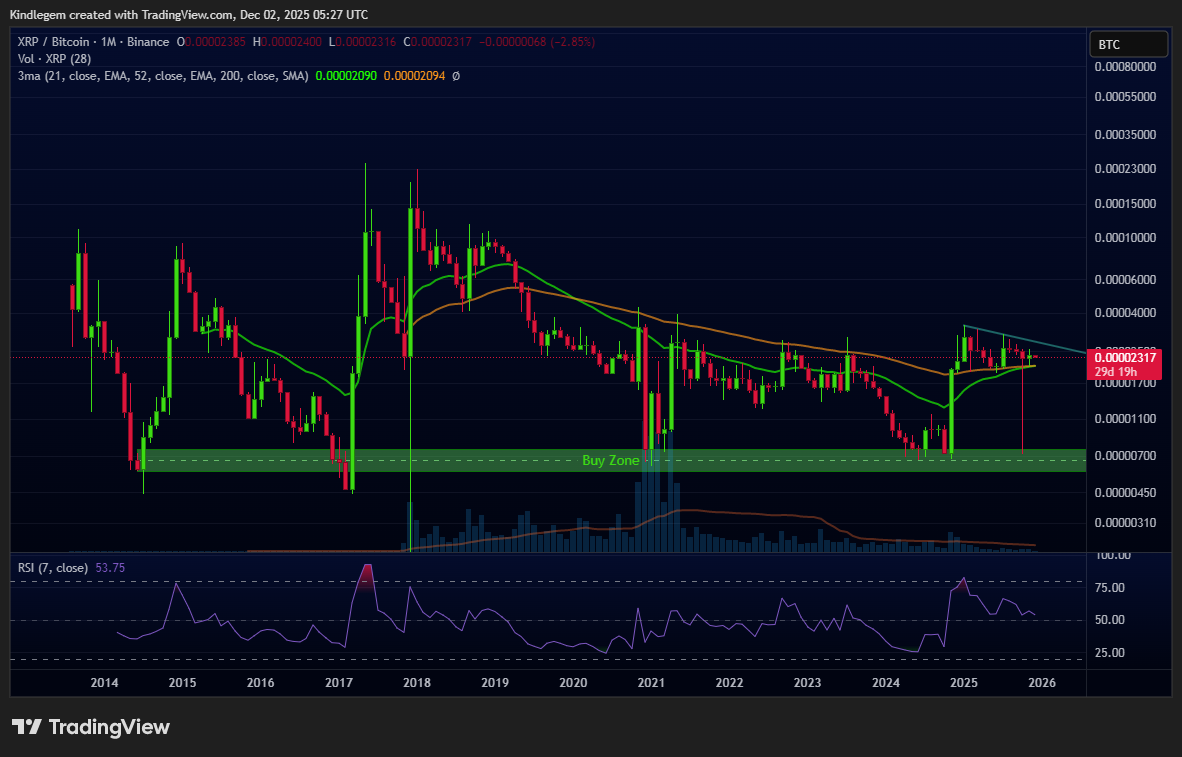1182x757 pixels.
Task: Click the RSI value 53.75
Action: click(x=110, y=568)
